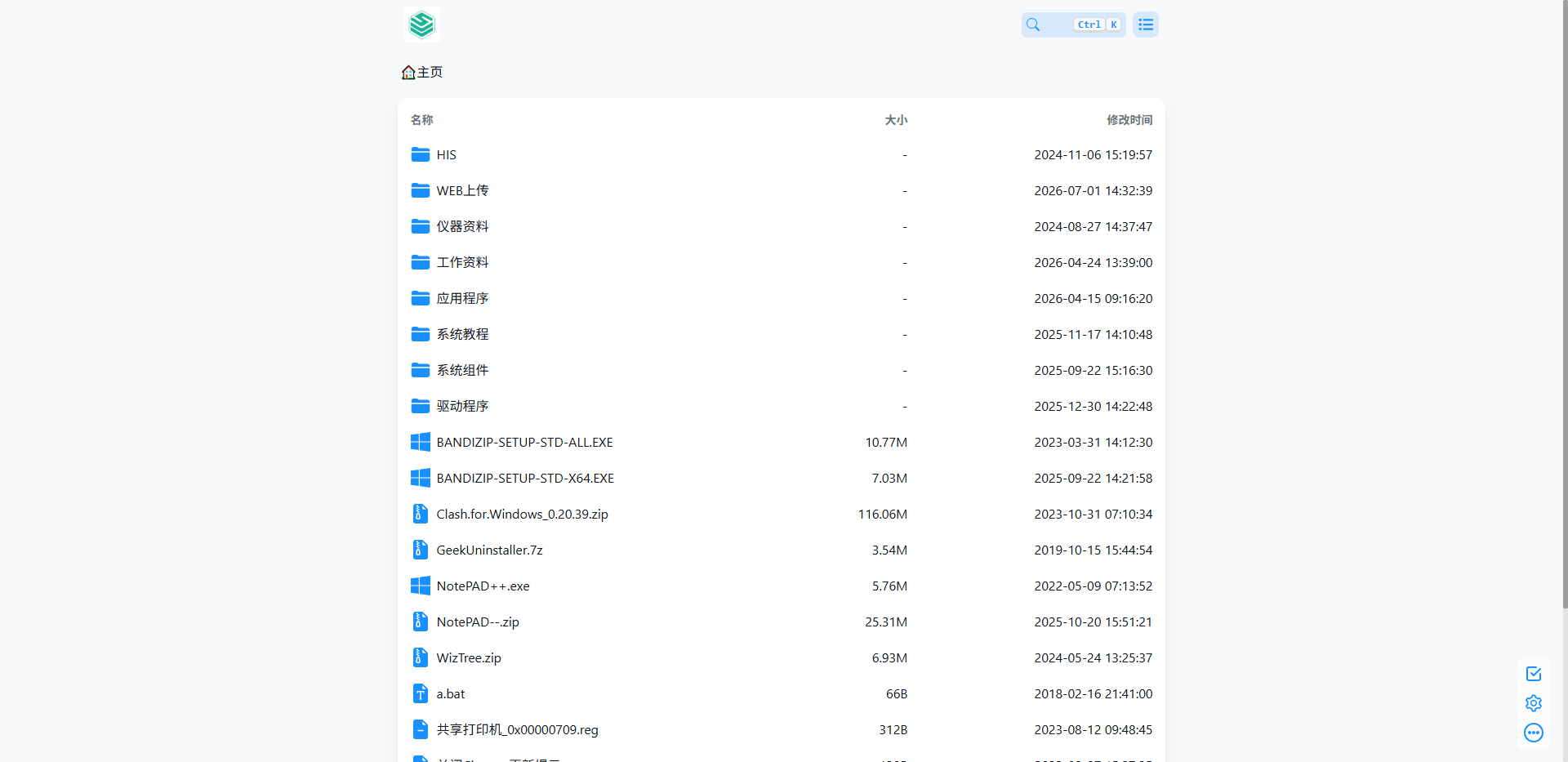Viewport: 1568px width, 762px height.
Task: Click the 应用程序 folder name
Action: pyautogui.click(x=462, y=298)
